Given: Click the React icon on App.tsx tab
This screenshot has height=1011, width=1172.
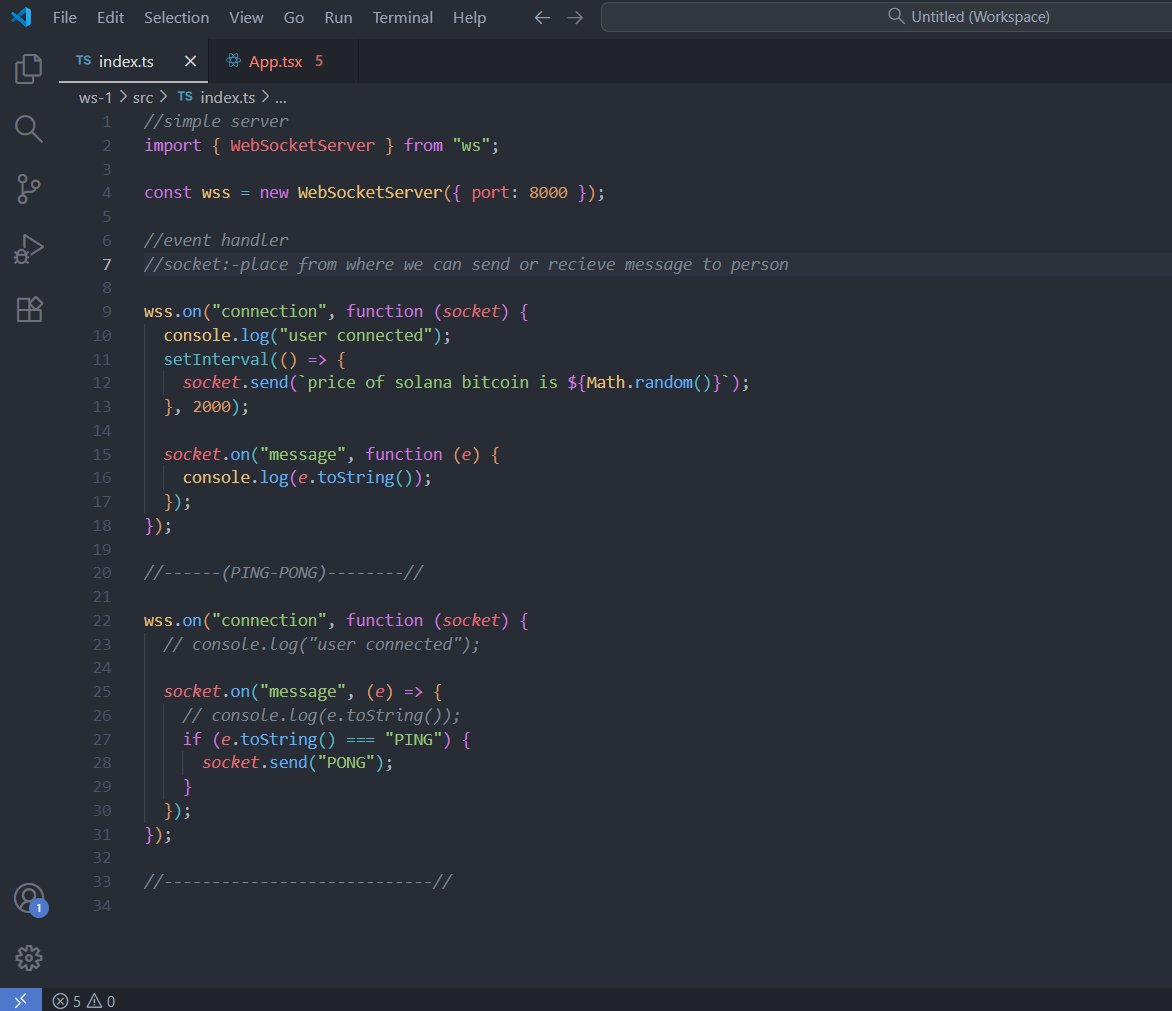Looking at the screenshot, I should [233, 61].
